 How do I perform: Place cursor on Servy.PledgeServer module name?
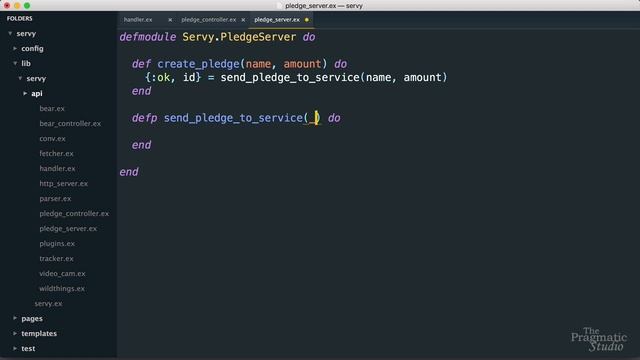coord(239,37)
